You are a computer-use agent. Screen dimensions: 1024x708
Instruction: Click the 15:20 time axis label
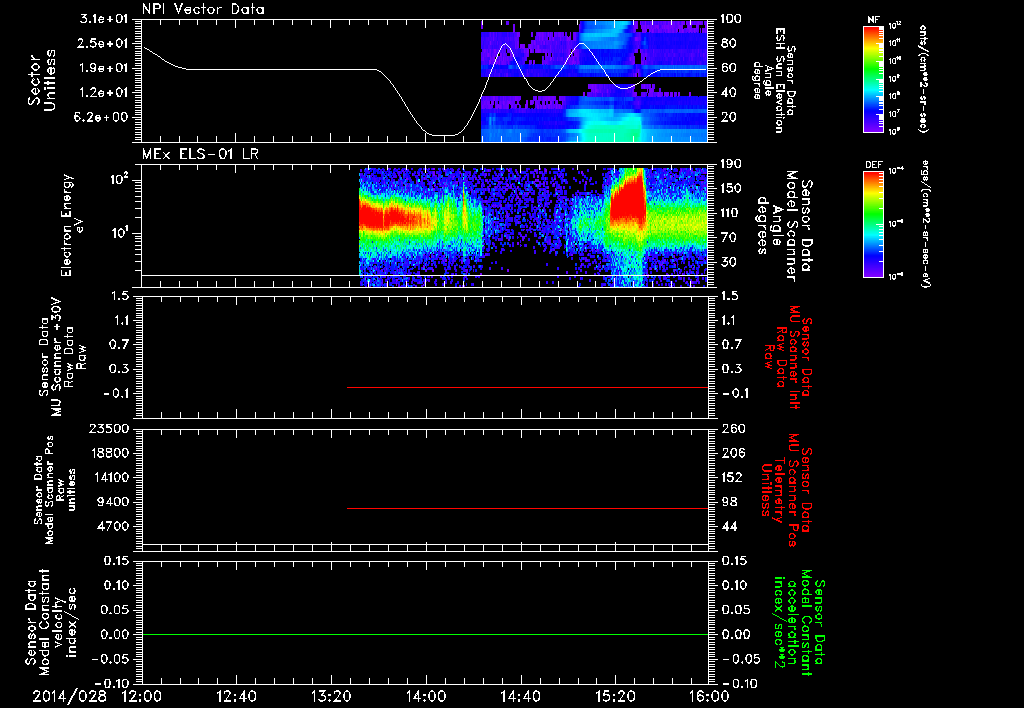[x=615, y=696]
